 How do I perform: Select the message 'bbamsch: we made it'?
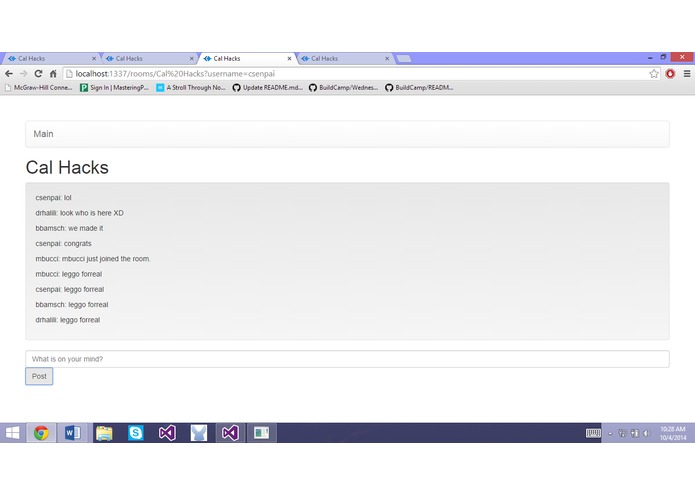tap(69, 228)
